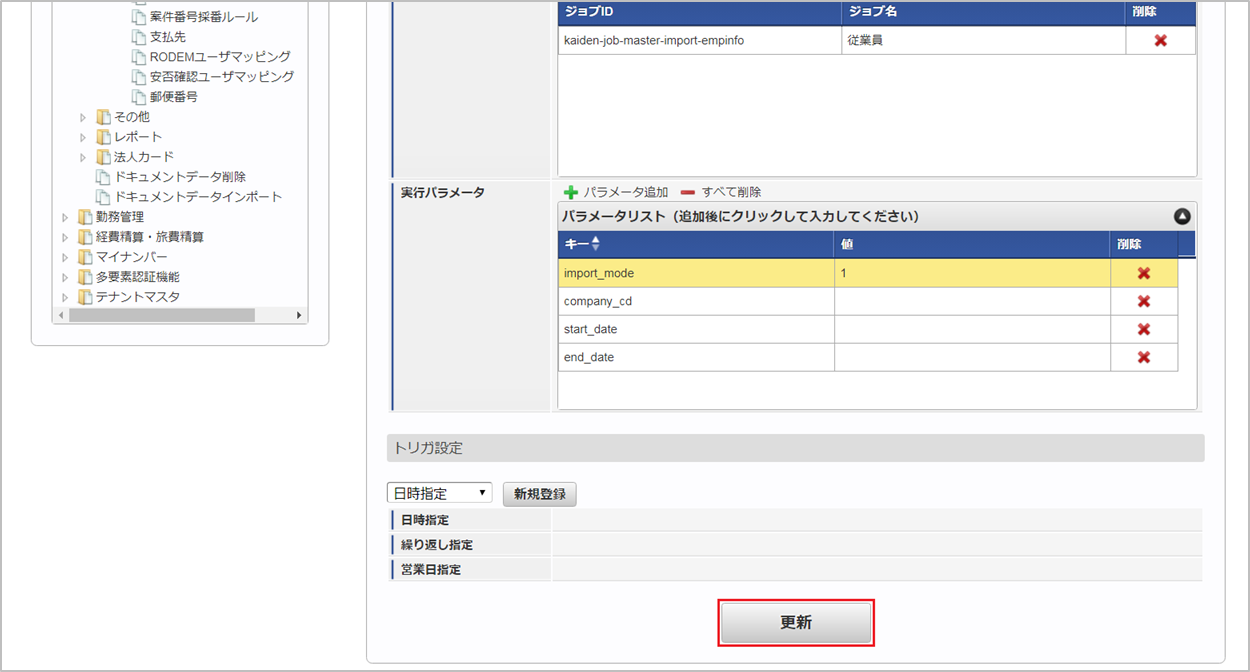This screenshot has height=672, width=1250.
Task: Expand the 法人カード folder
Action: point(84,157)
